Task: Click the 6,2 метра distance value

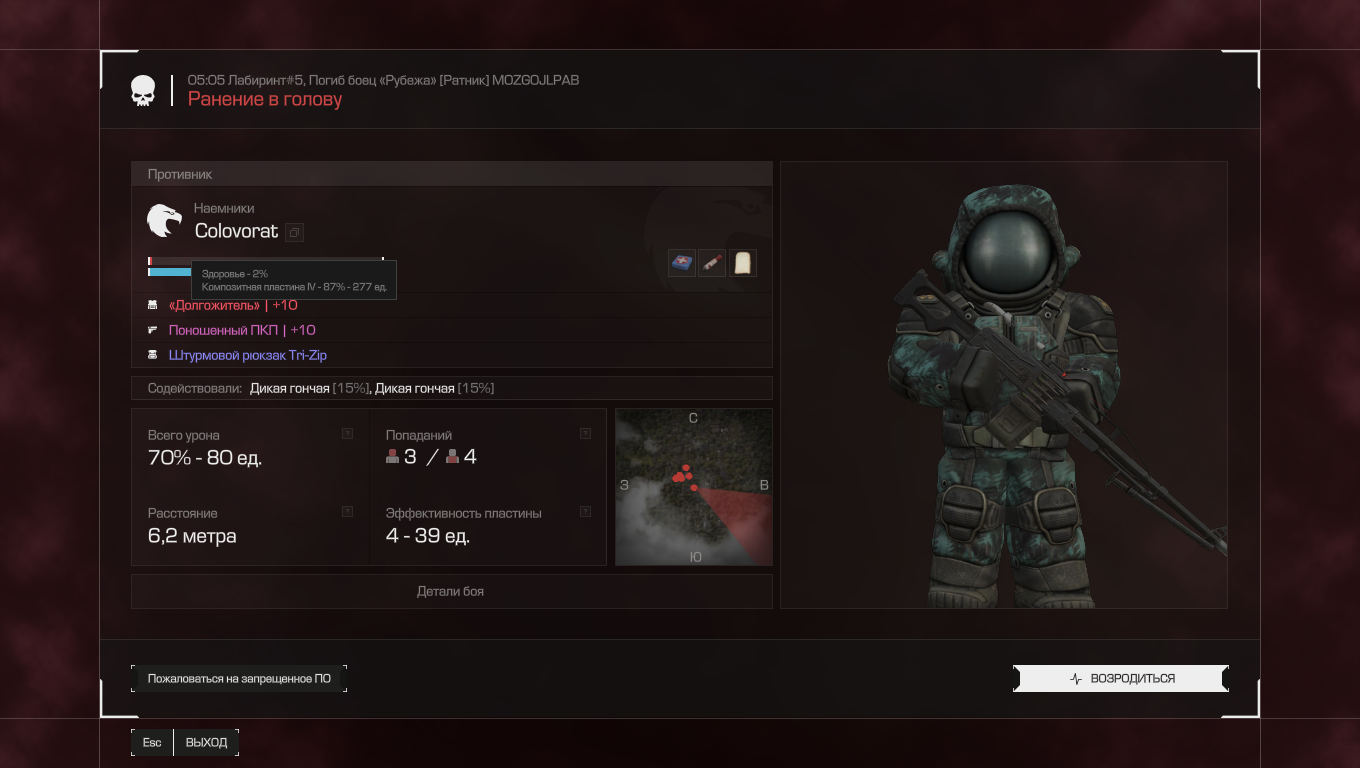Action: tap(192, 536)
